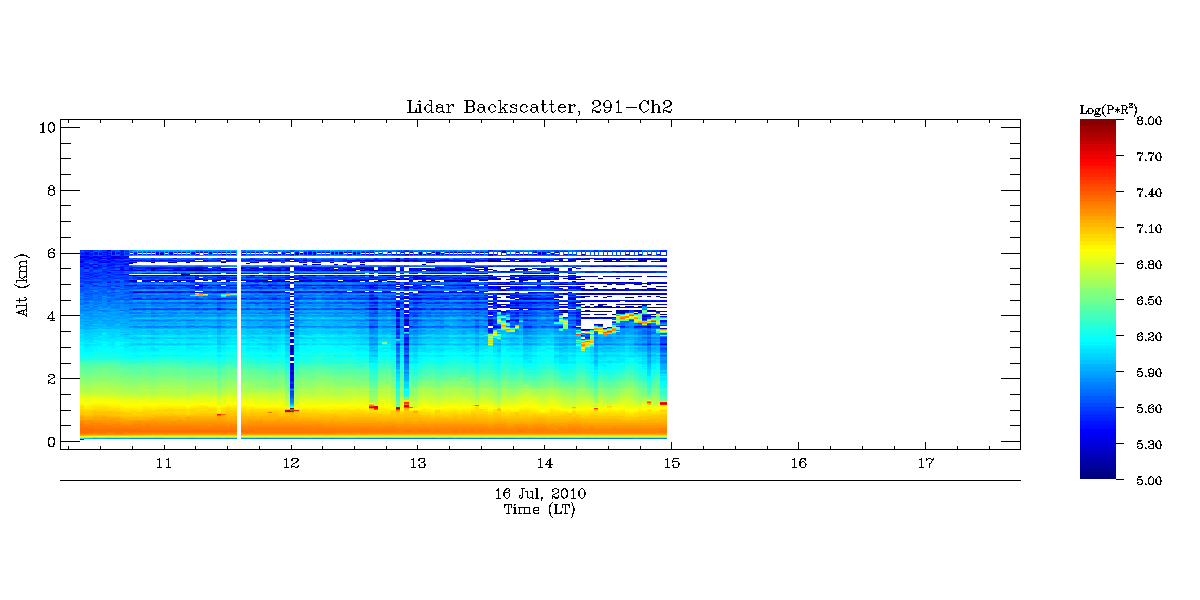
Task: Click the colorbar value '7.70'
Action: click(1149, 157)
